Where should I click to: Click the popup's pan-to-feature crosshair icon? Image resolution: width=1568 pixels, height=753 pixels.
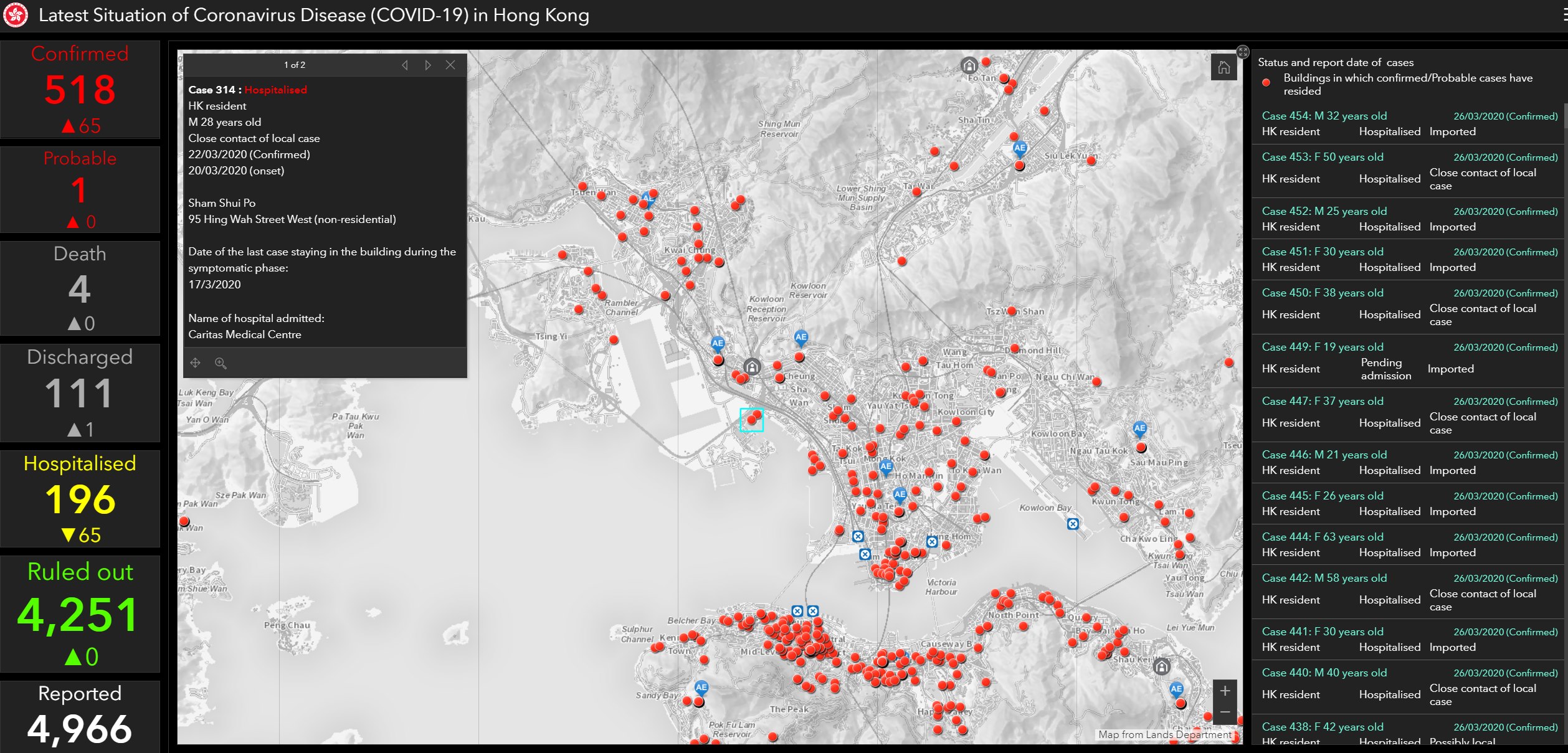pos(195,362)
